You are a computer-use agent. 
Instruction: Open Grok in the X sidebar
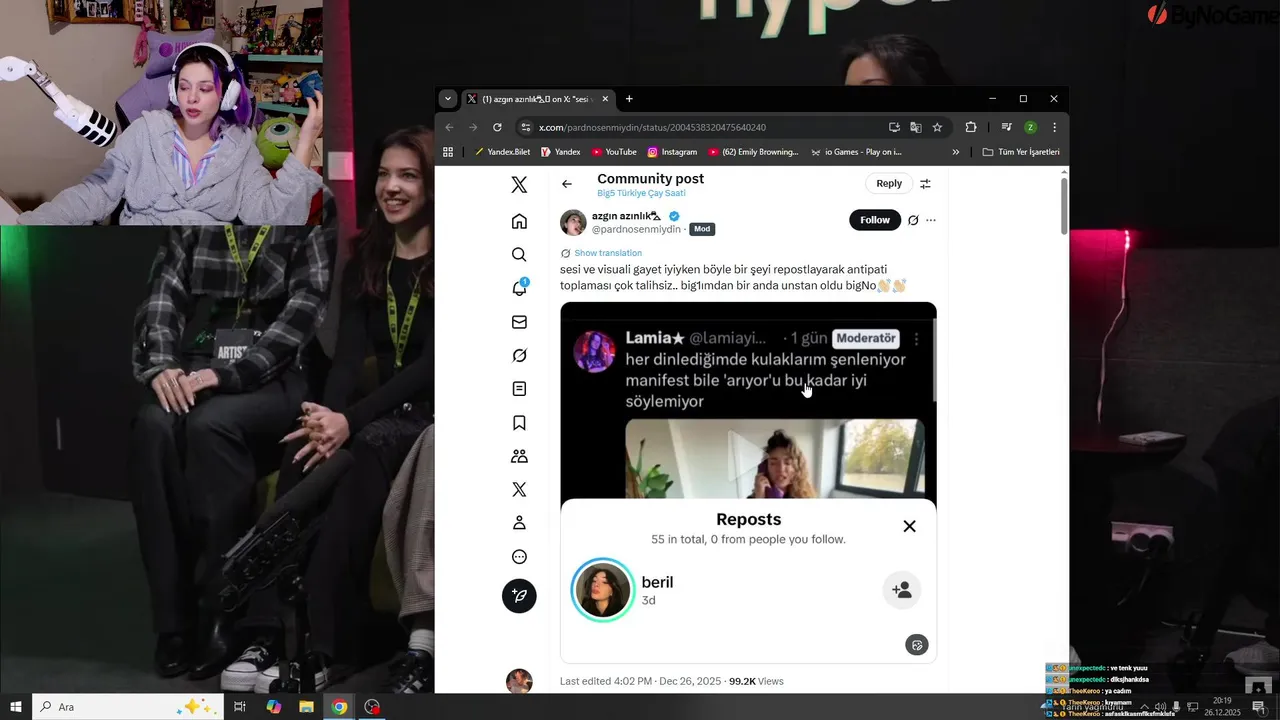pos(519,355)
